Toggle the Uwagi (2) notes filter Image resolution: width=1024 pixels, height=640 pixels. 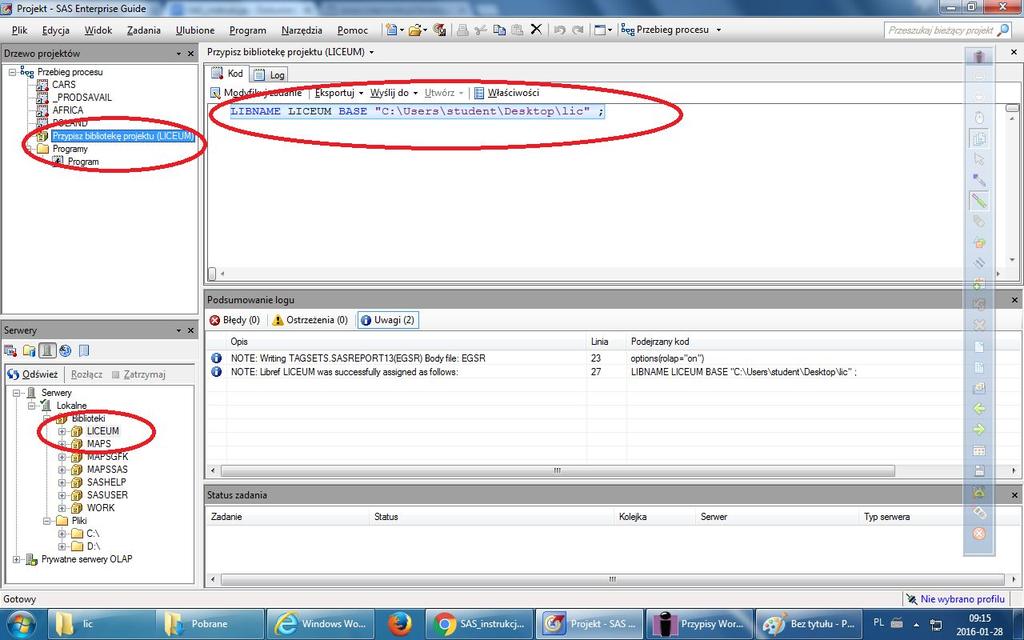click(x=388, y=320)
